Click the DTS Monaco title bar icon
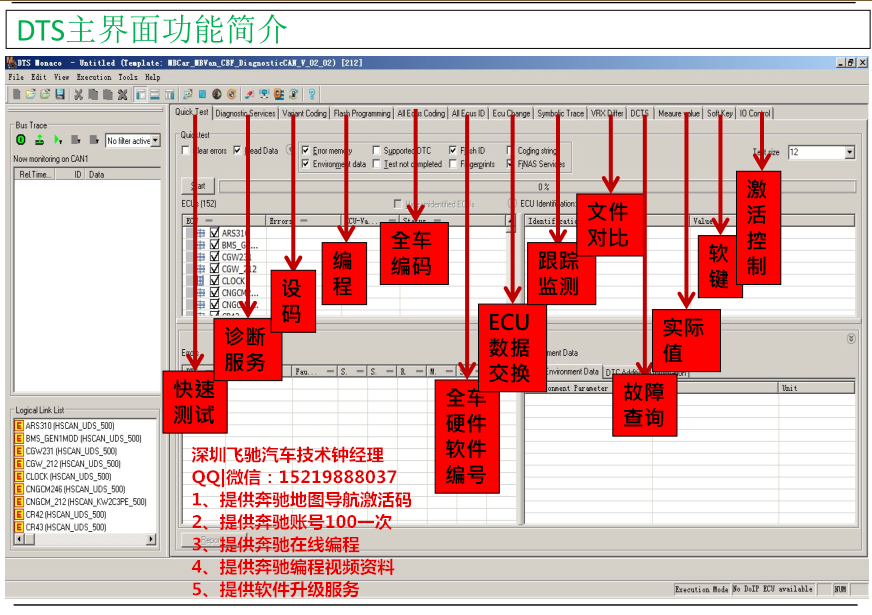 point(11,63)
